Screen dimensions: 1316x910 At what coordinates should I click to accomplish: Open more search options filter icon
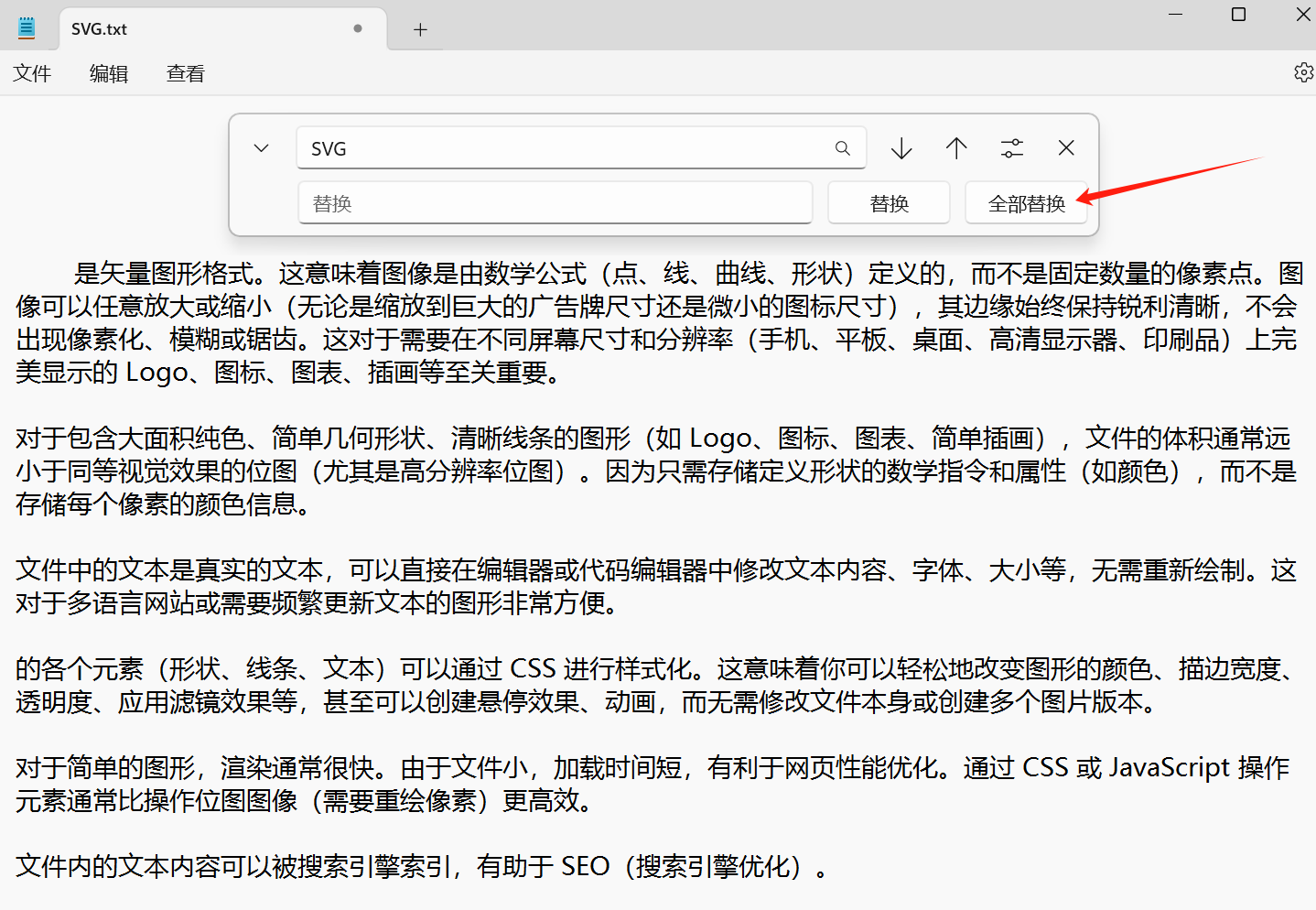(x=1011, y=147)
